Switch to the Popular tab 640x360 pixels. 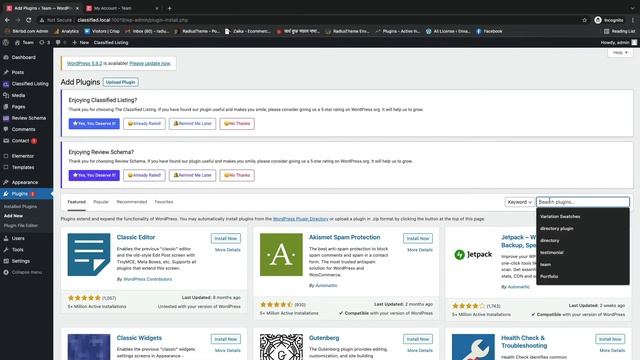[x=101, y=202]
